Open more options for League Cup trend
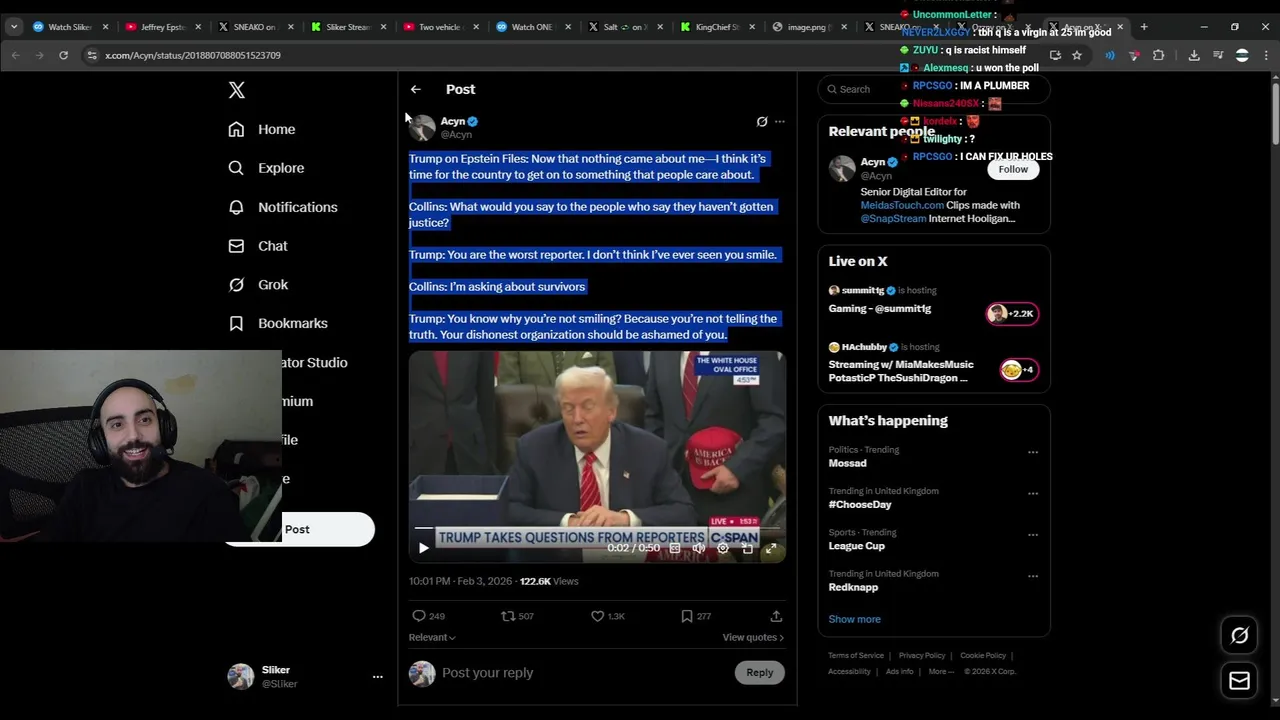The height and width of the screenshot is (720, 1280). pyautogui.click(x=1033, y=535)
